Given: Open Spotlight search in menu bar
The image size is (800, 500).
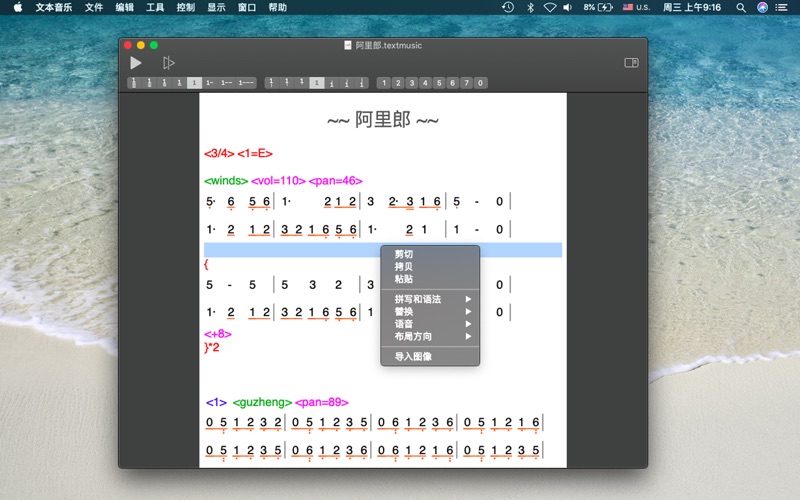Looking at the screenshot, I should [x=741, y=7].
